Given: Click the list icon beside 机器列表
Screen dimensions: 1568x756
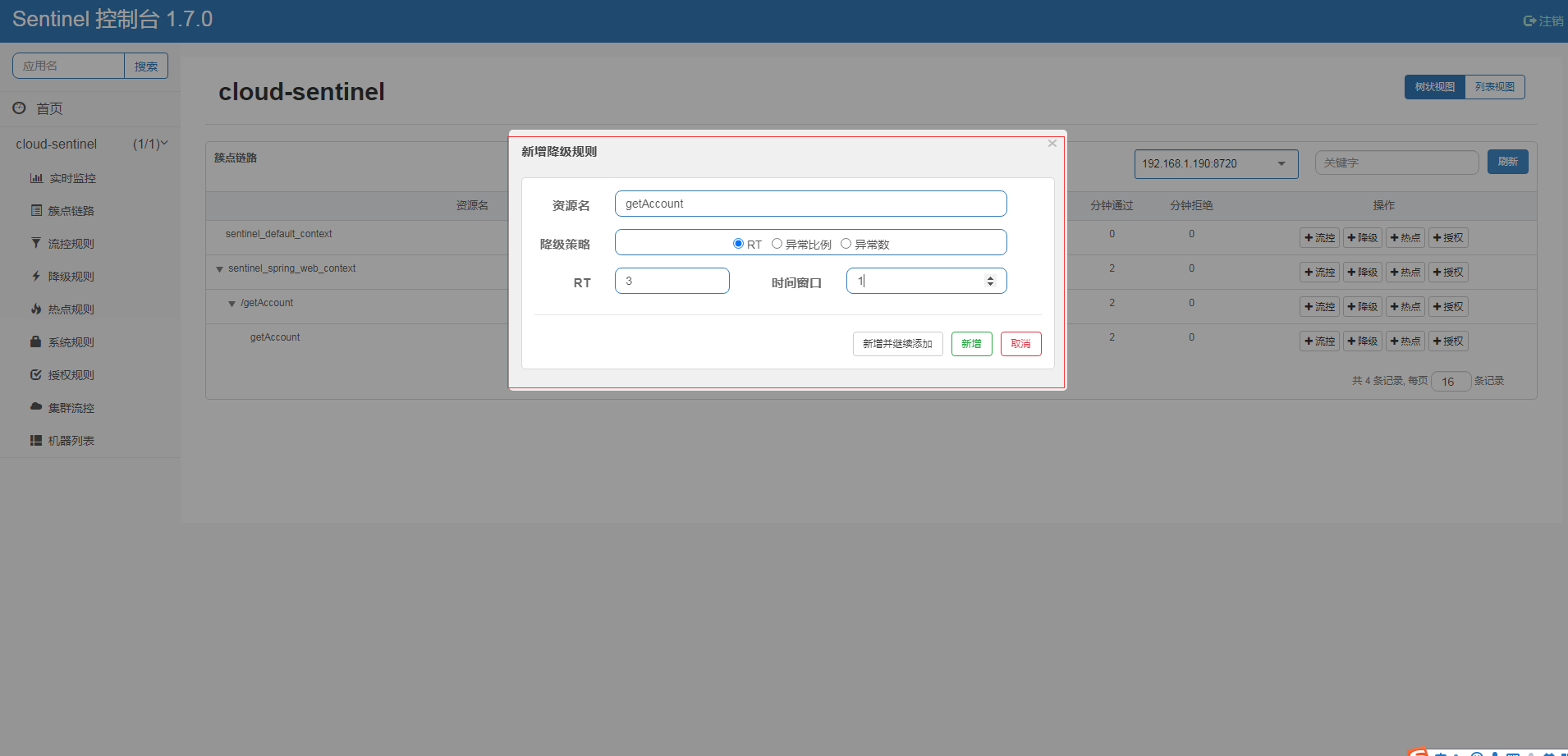Looking at the screenshot, I should point(36,440).
